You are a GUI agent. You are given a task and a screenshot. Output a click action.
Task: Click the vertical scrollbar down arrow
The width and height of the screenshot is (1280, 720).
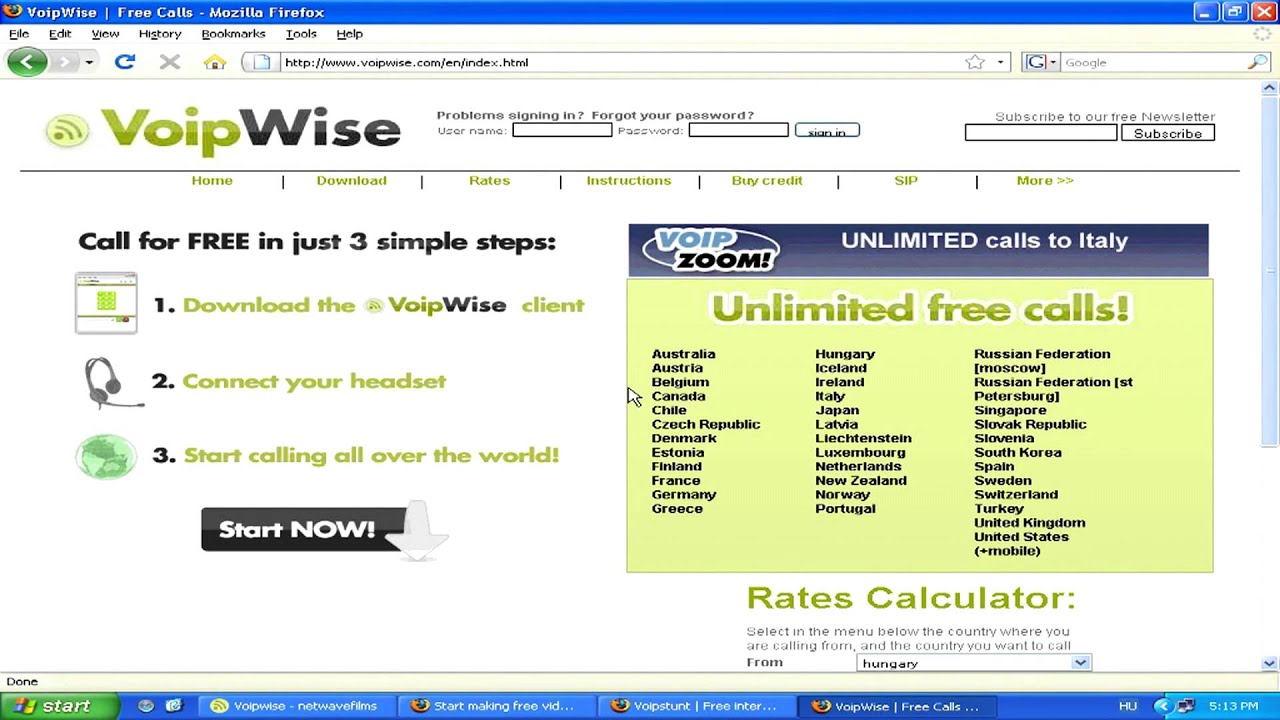coord(1269,664)
